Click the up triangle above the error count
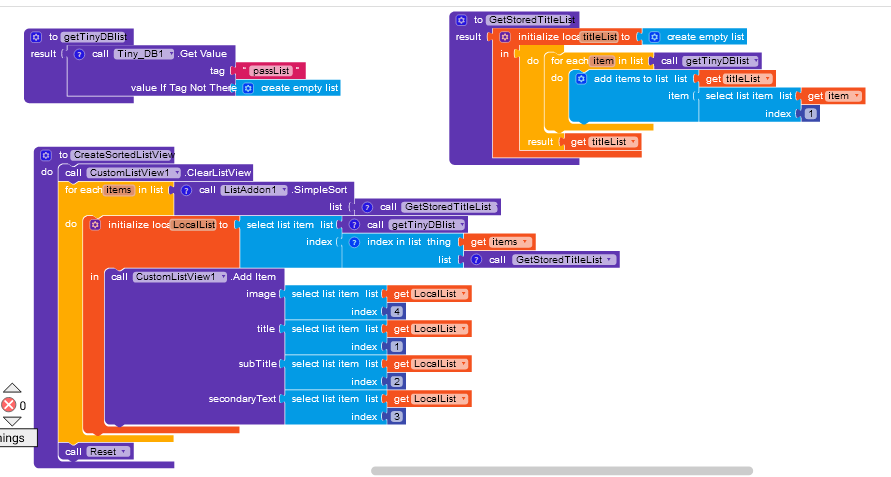This screenshot has height=477, width=891. point(12,388)
